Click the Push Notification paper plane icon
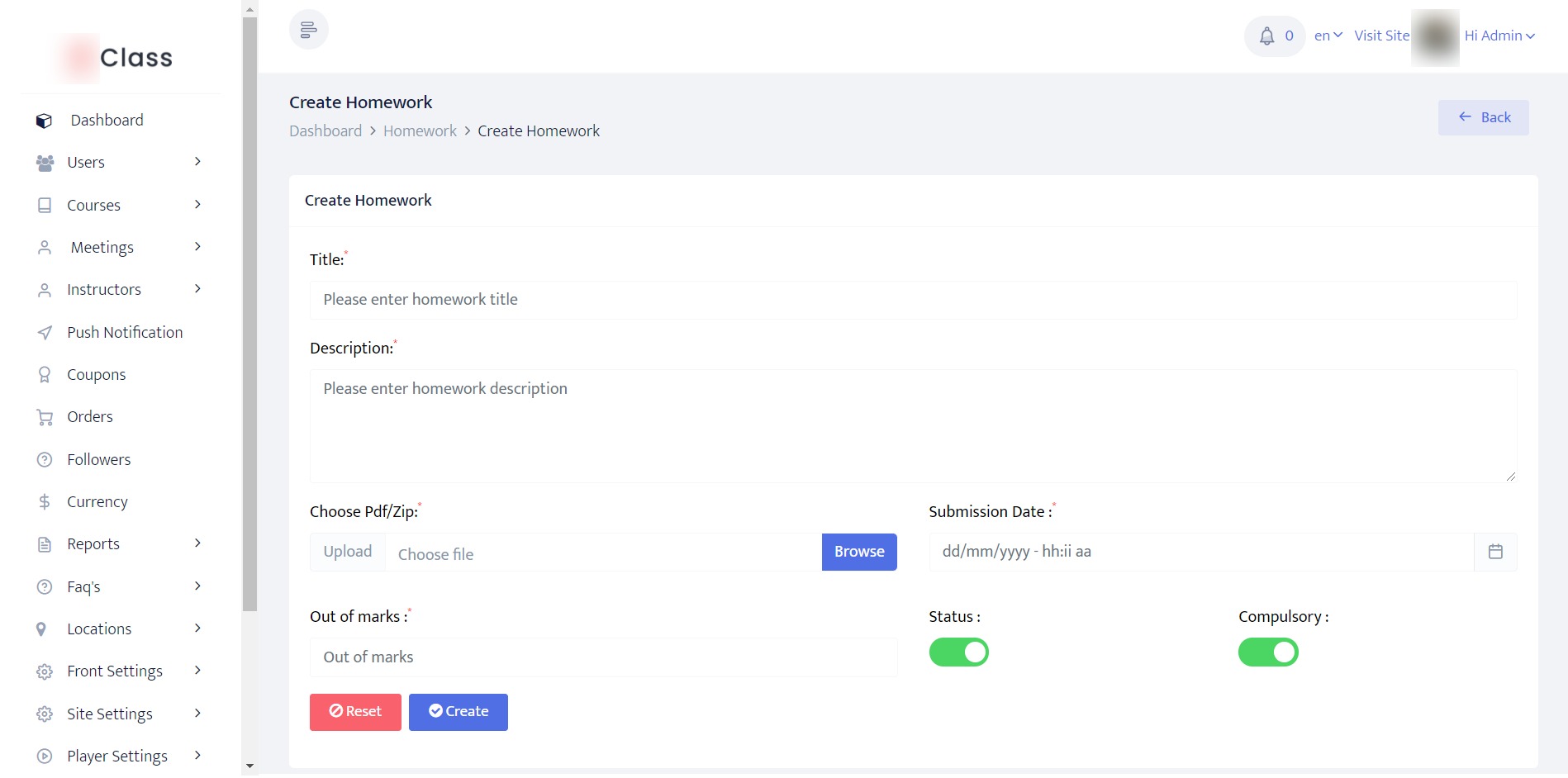This screenshot has width=1568, height=778. point(45,333)
